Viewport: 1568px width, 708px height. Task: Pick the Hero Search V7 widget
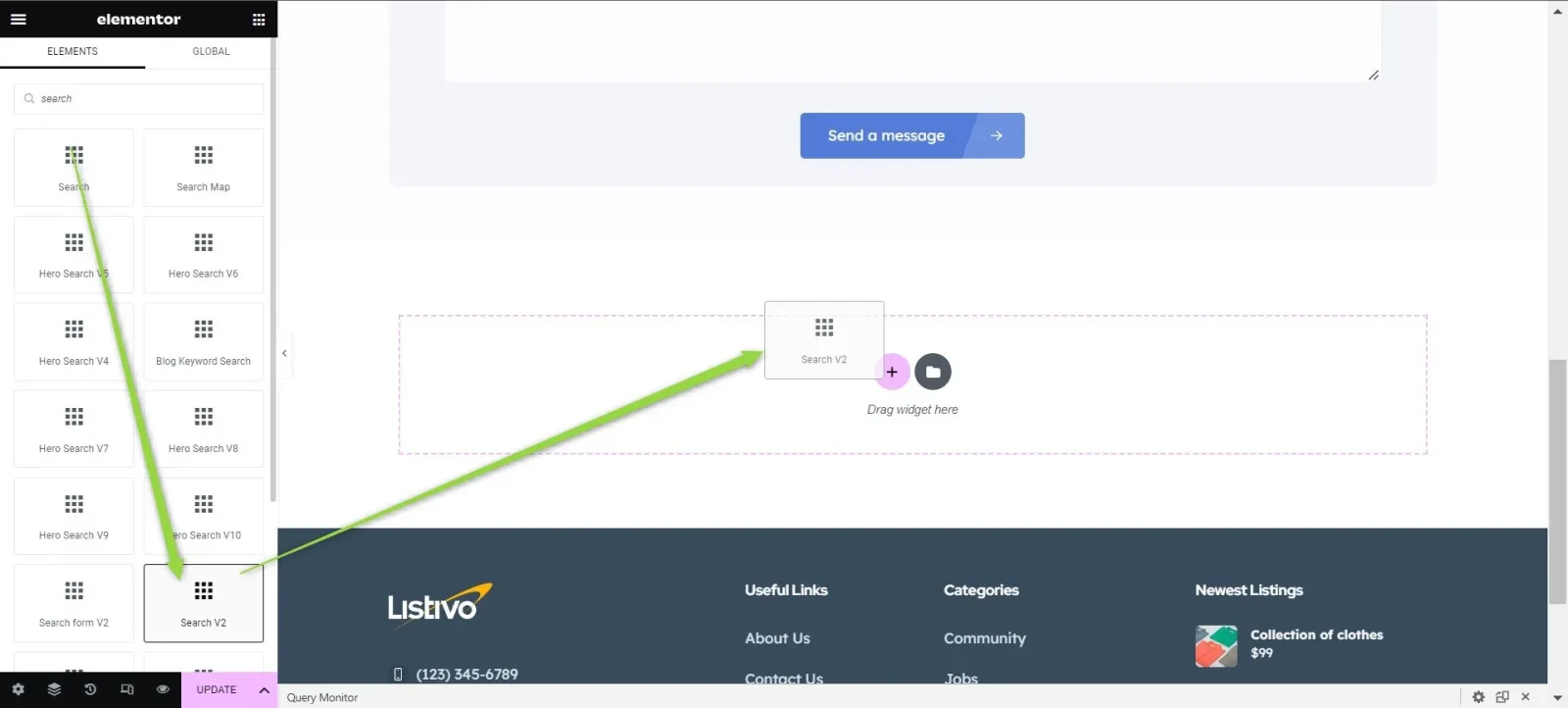coord(73,430)
